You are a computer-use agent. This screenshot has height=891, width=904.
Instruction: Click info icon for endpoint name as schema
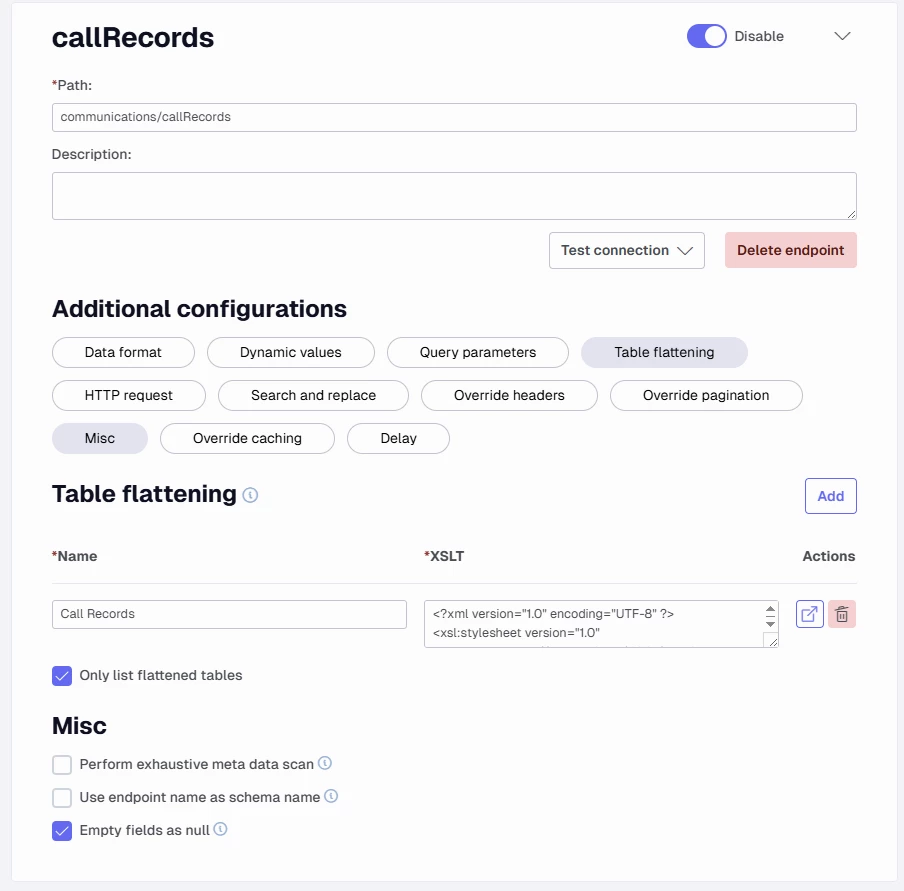tap(331, 796)
